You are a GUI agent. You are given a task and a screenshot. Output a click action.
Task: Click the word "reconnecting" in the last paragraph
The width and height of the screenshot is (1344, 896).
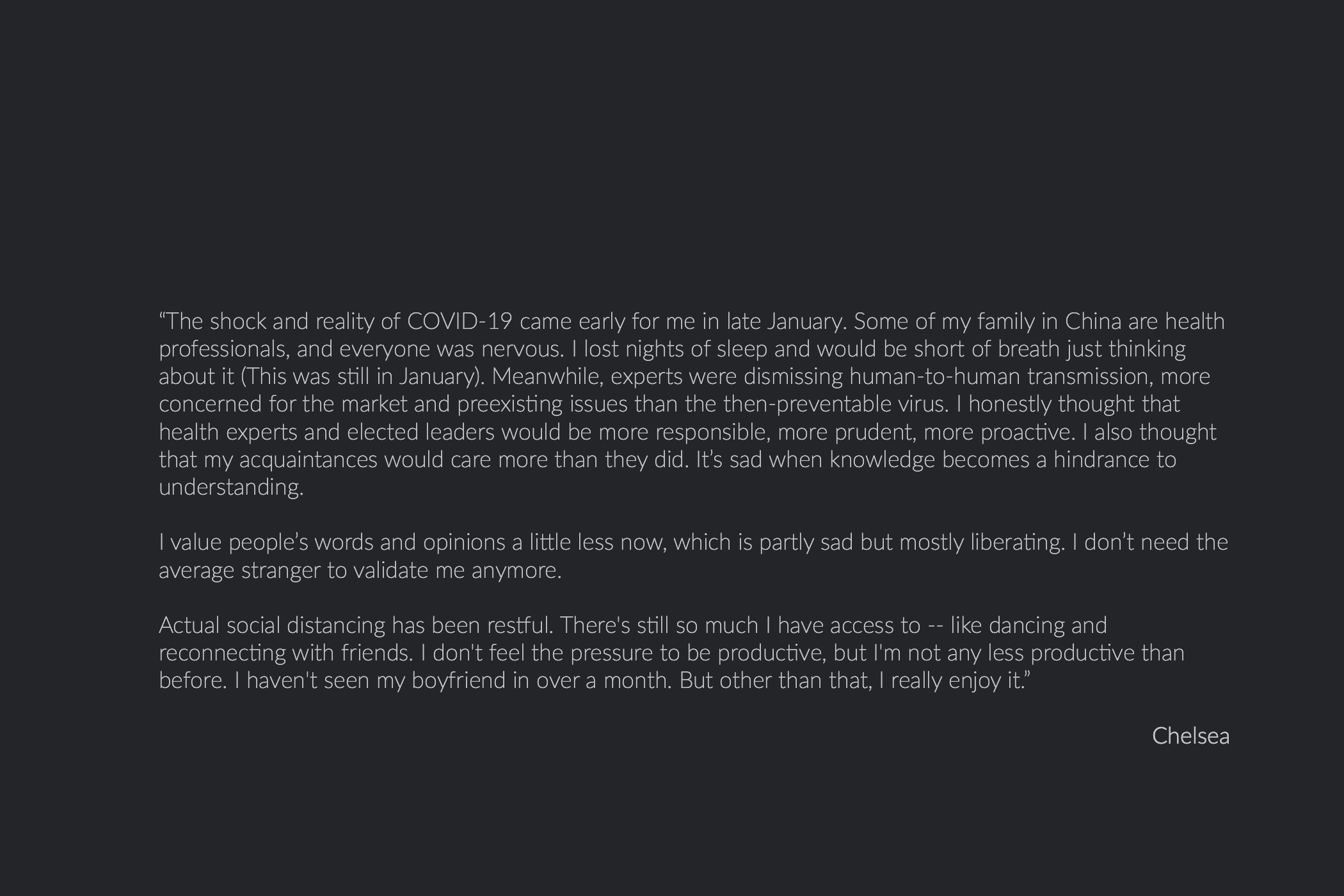pos(222,653)
